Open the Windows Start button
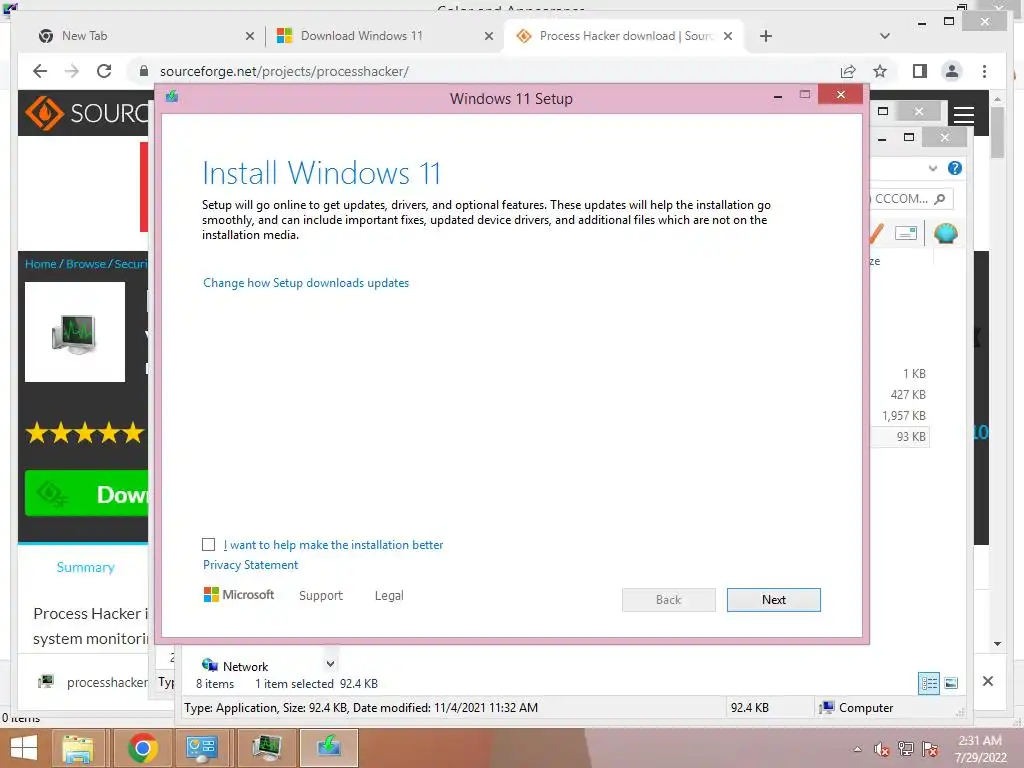1024x768 pixels. [x=24, y=748]
